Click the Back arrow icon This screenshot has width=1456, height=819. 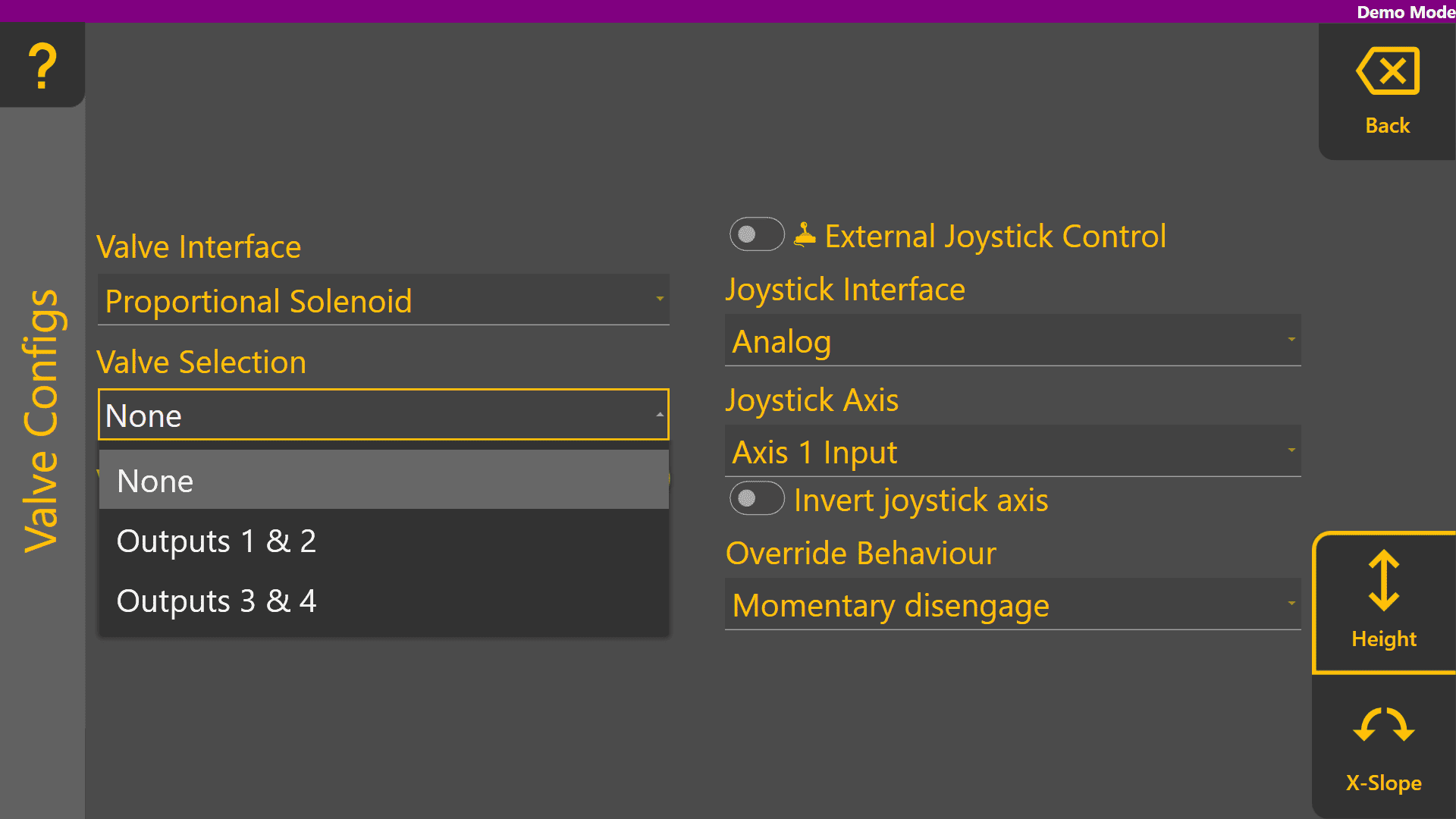click(1387, 71)
